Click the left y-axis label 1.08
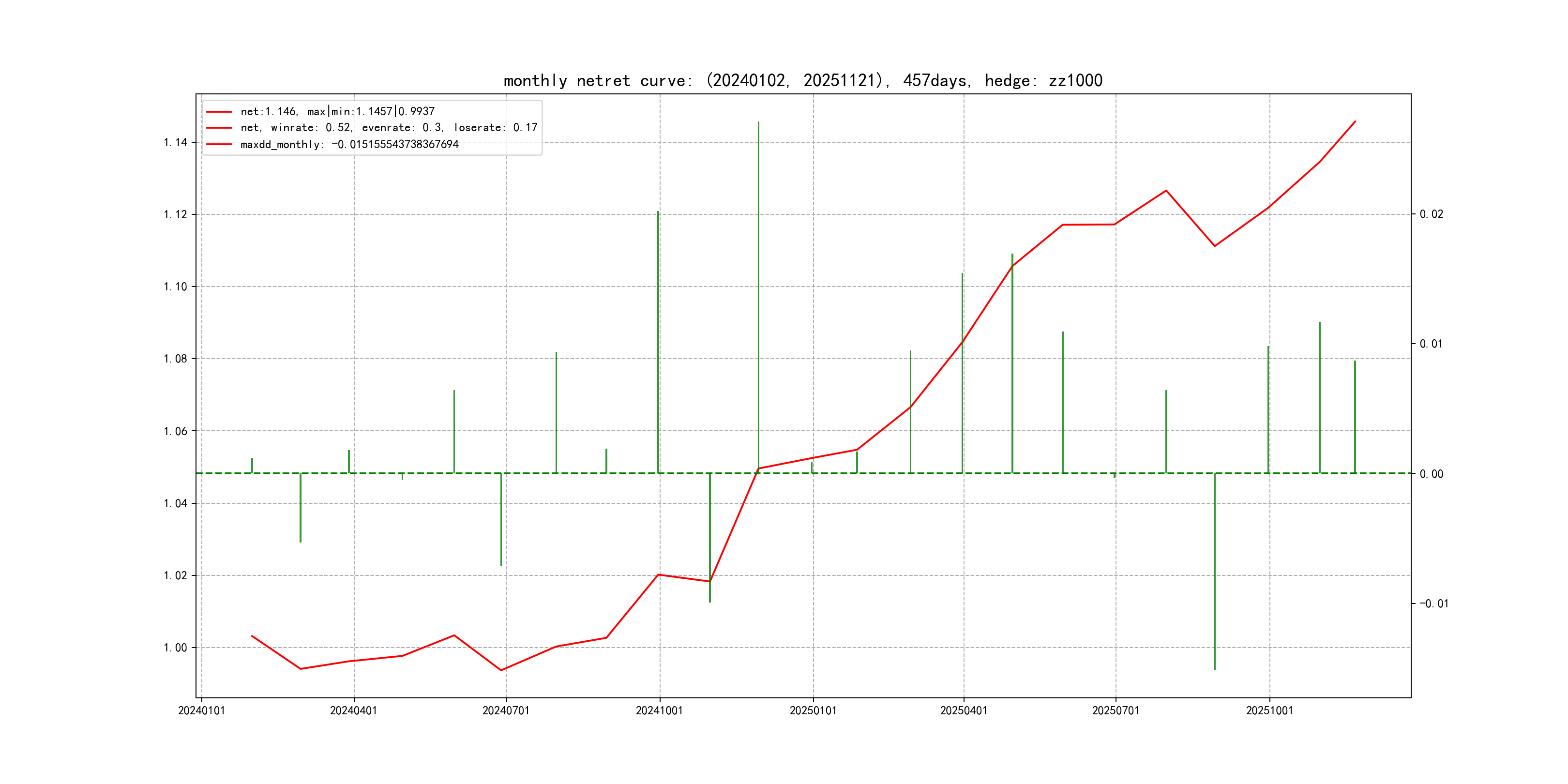Viewport: 1568px width, 784px height. pos(175,359)
